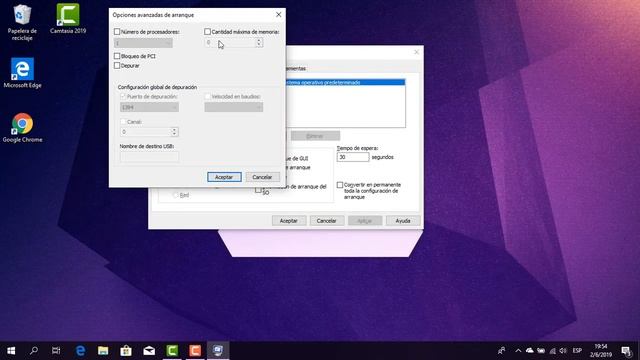Screen dimensions: 640x360
Task: Increase the maximum memory spinner value
Action: tap(259, 40)
